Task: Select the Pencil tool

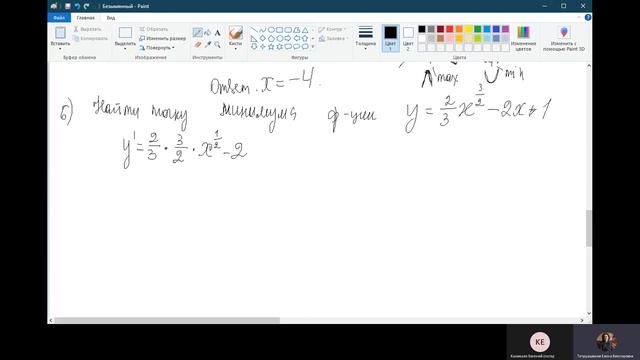Action: click(198, 33)
